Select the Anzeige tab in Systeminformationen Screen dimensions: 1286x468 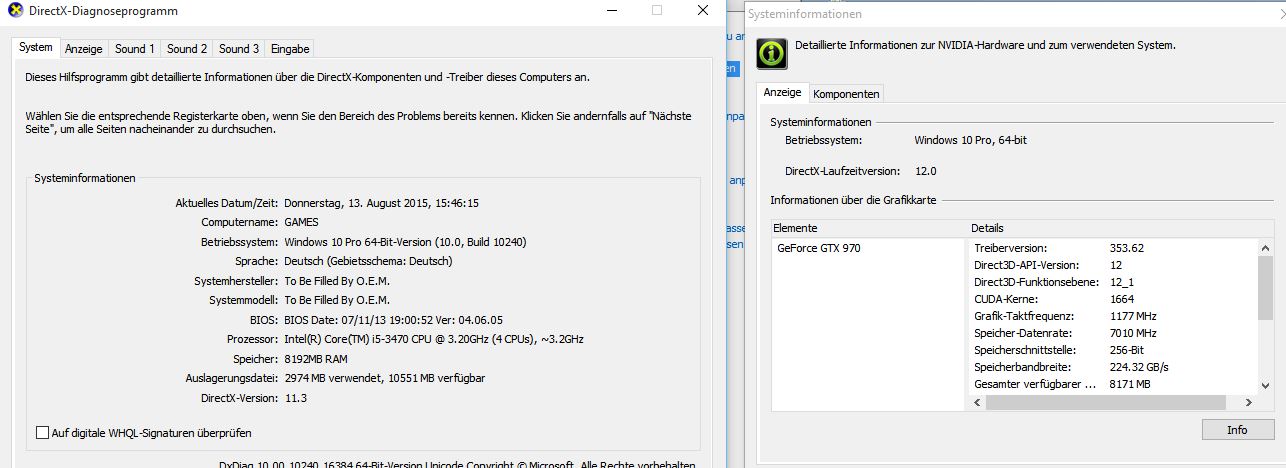[783, 92]
